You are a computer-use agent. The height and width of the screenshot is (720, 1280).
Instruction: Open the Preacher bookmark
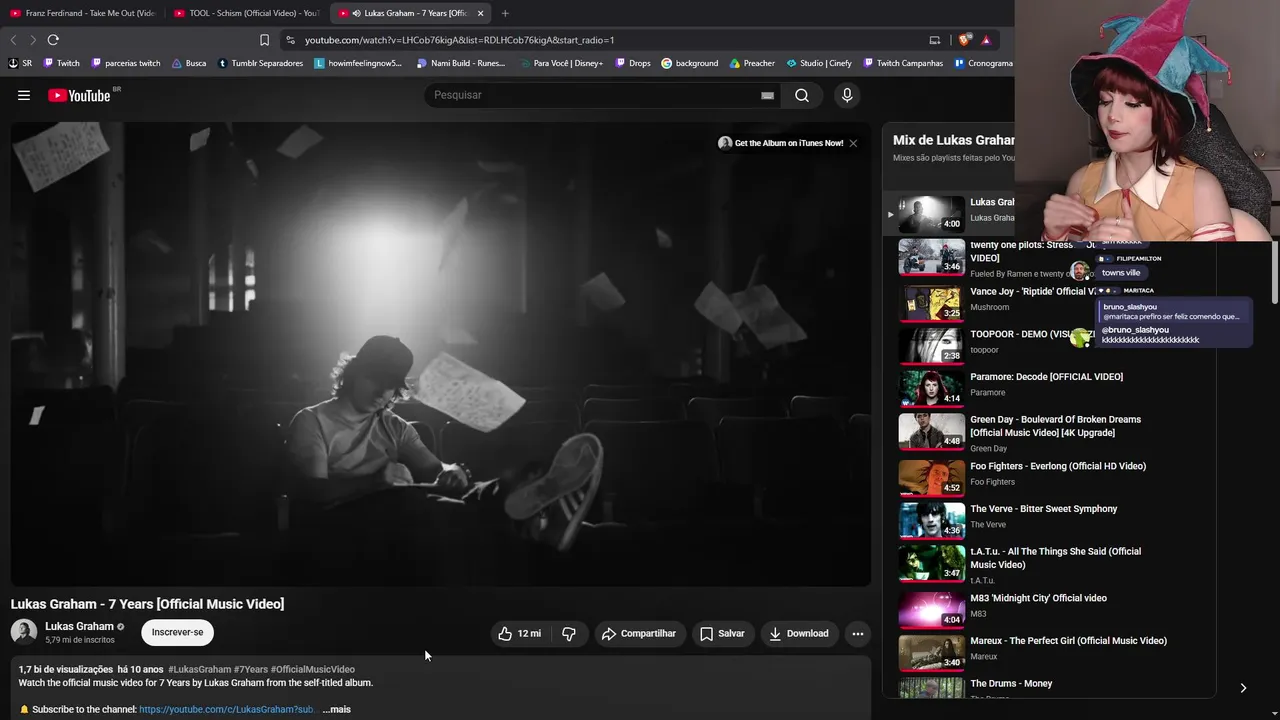pyautogui.click(x=752, y=63)
